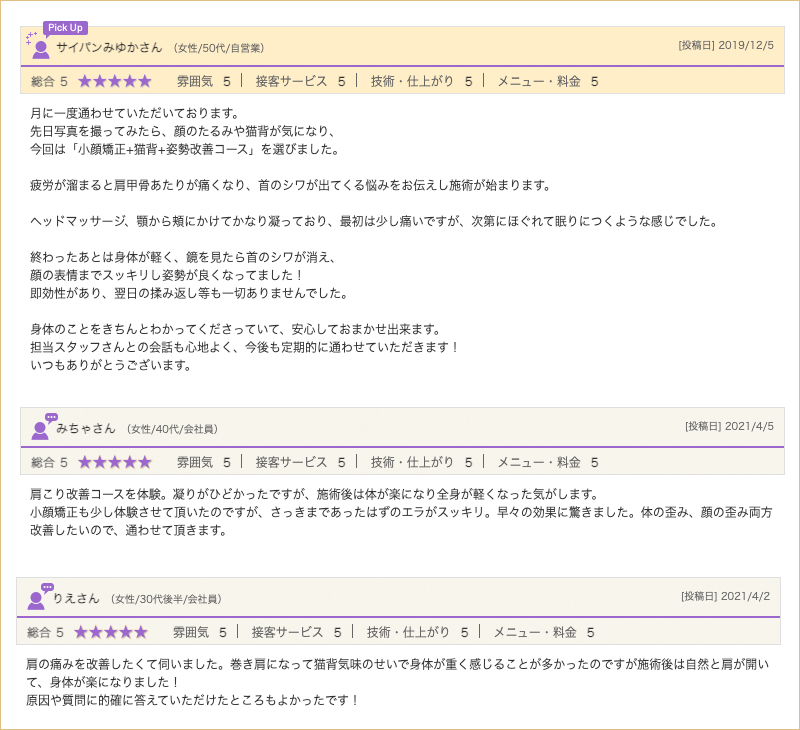
Task: Click 技術・仕上がり 5 in みちゃさん's review
Action: coord(421,462)
